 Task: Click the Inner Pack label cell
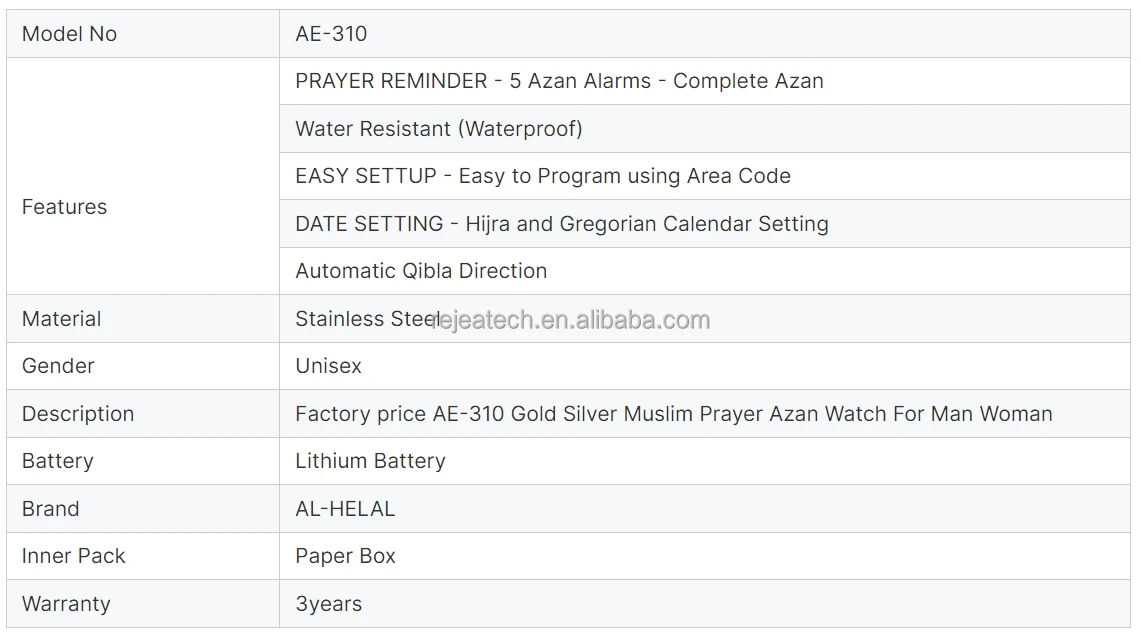click(143, 556)
